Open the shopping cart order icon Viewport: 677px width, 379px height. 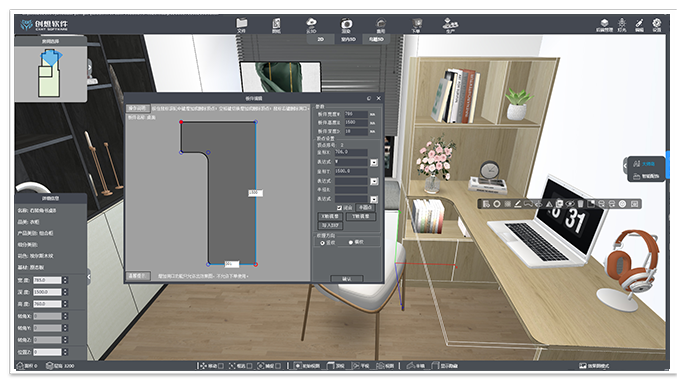click(416, 25)
